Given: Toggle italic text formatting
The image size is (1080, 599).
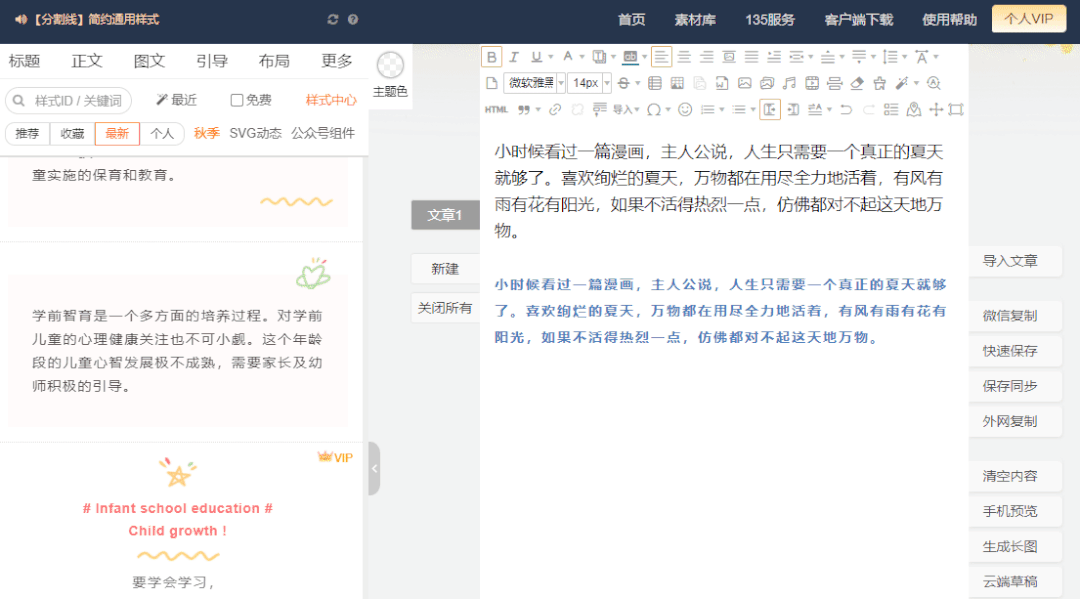Looking at the screenshot, I should (514, 57).
